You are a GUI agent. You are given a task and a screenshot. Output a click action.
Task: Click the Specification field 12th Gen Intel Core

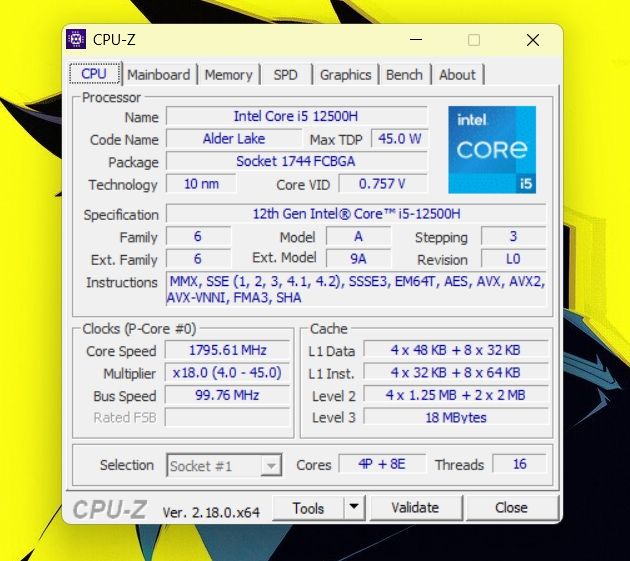coord(356,213)
